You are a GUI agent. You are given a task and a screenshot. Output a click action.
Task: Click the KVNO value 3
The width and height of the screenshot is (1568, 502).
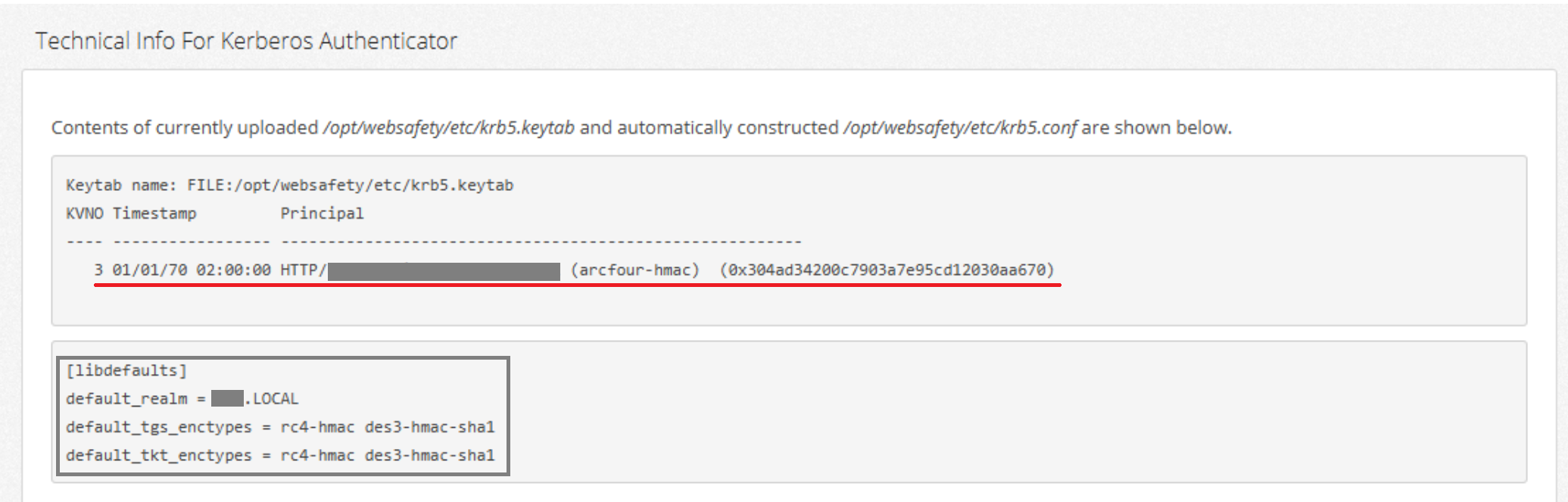pyautogui.click(x=98, y=270)
